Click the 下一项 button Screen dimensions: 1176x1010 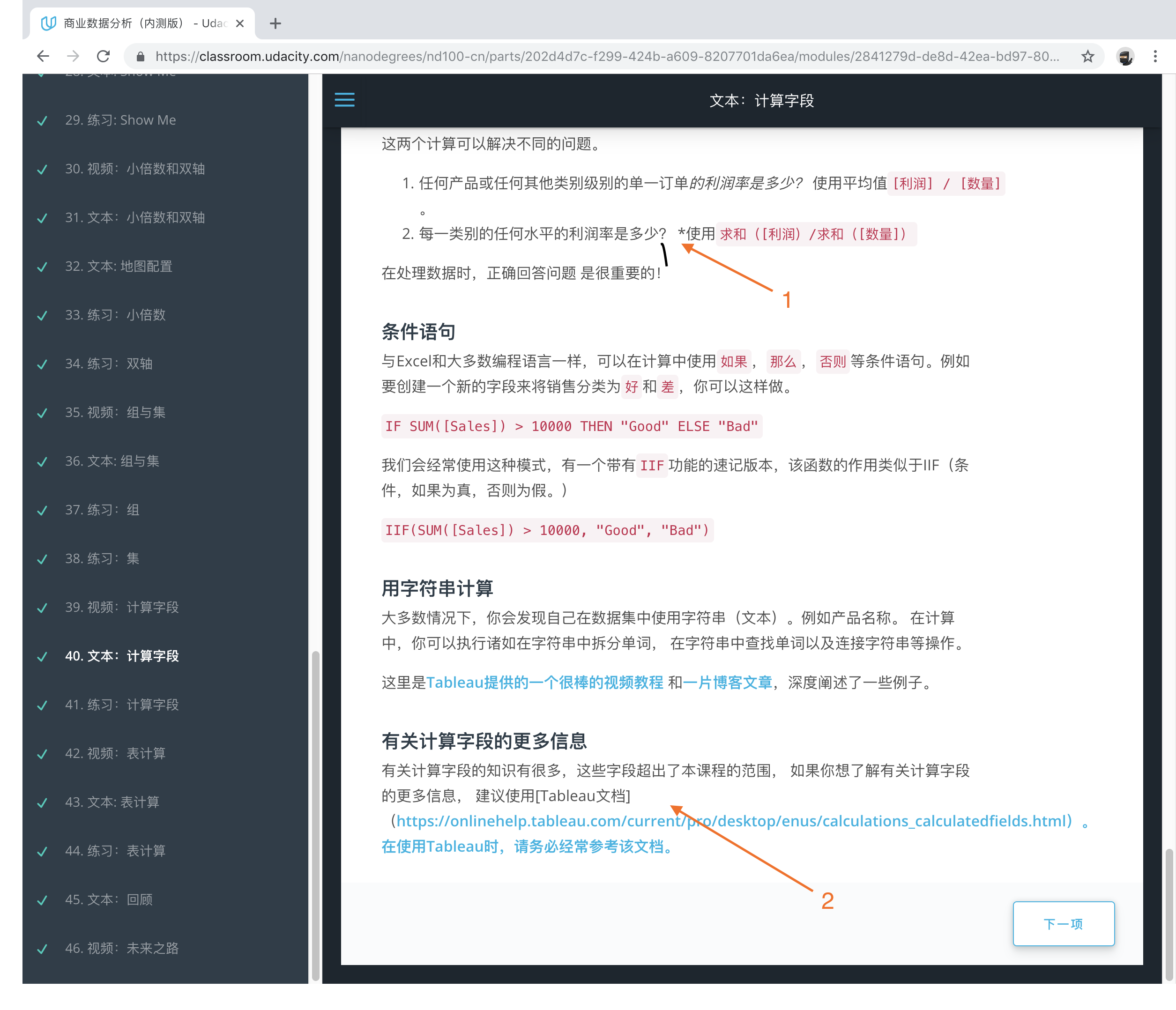coord(1064,924)
